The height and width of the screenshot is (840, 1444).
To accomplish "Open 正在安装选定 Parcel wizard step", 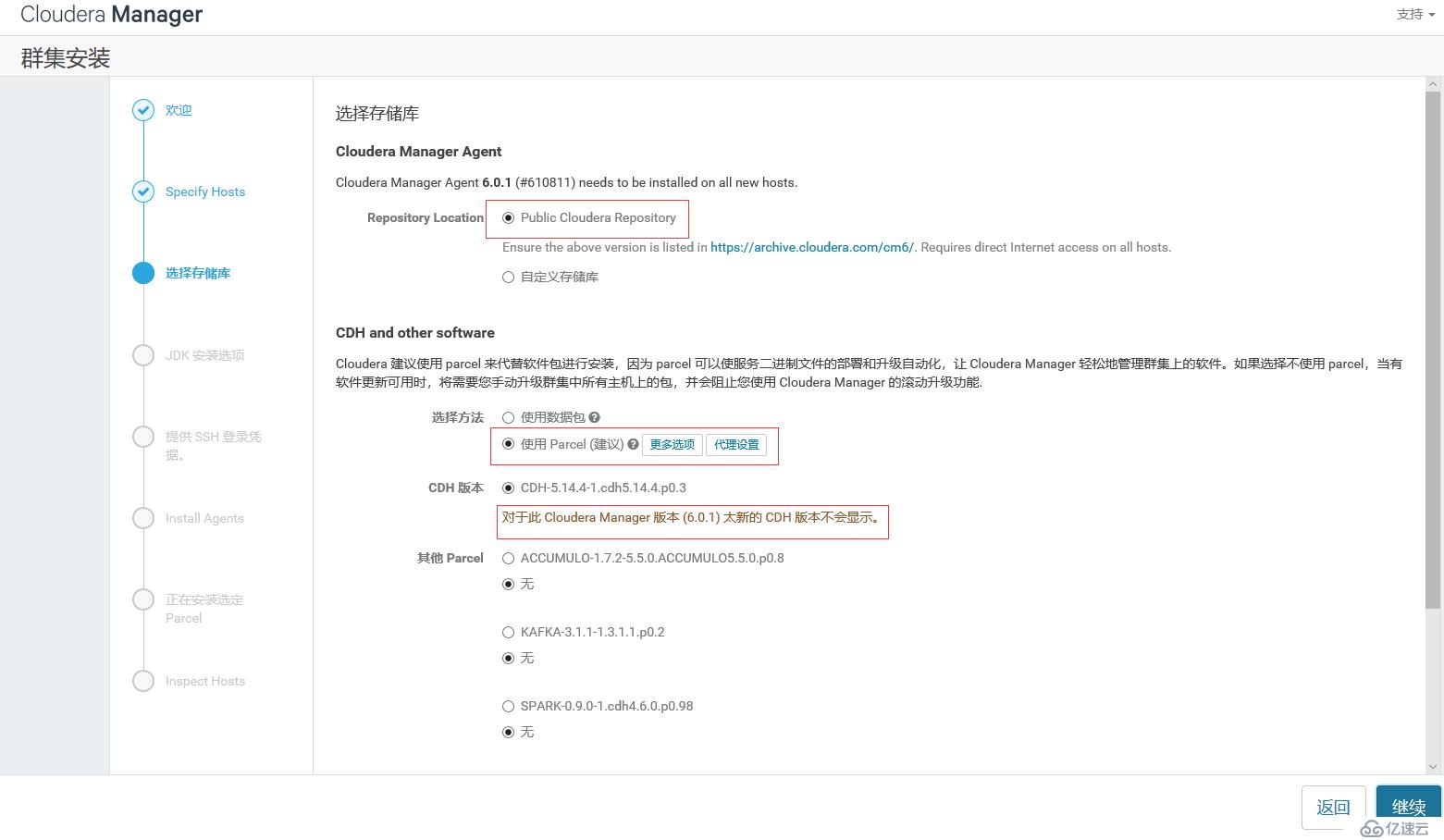I will 204,609.
